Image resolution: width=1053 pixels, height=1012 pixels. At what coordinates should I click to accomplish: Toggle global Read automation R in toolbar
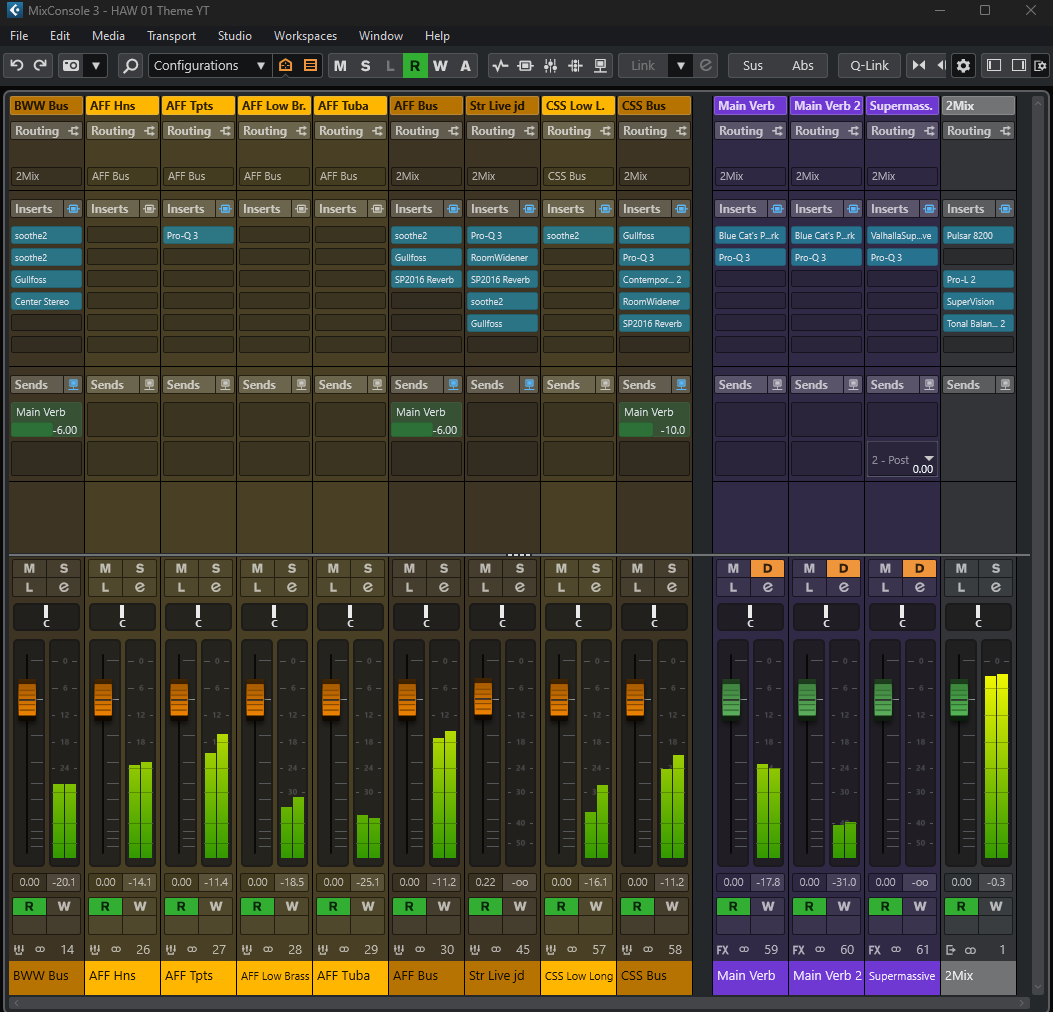tap(414, 65)
